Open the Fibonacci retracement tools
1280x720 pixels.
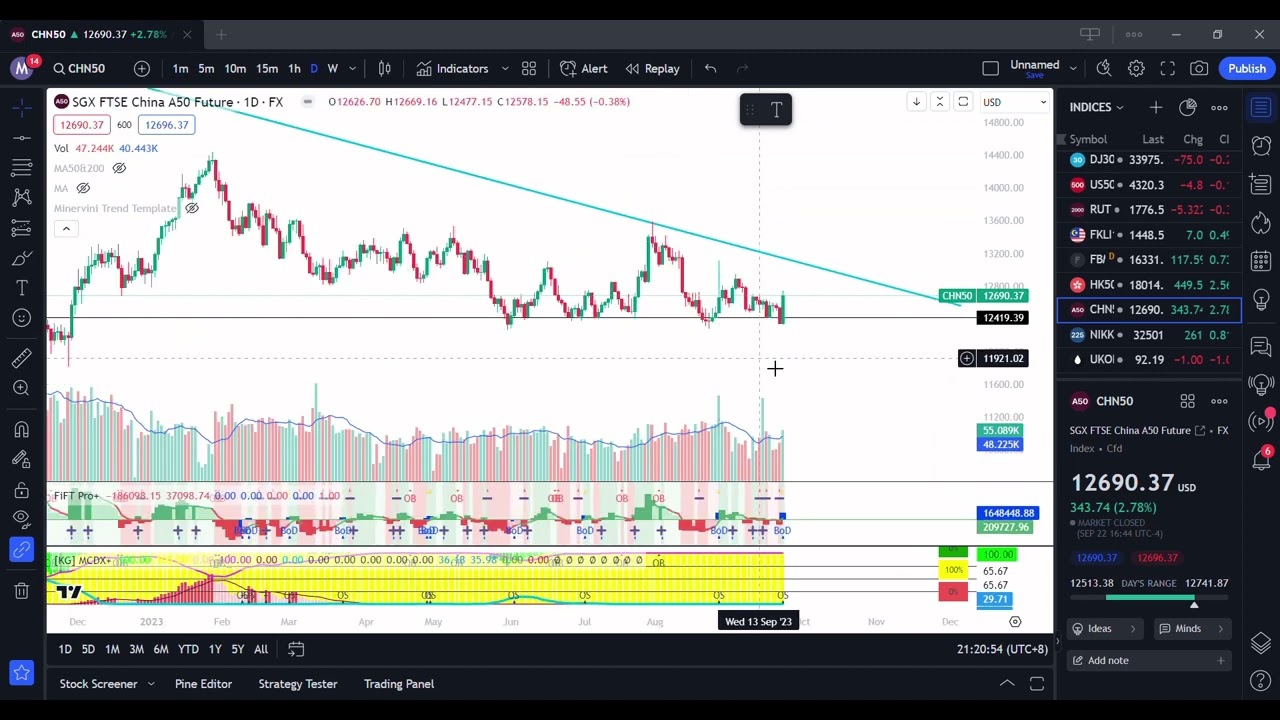coord(21,166)
